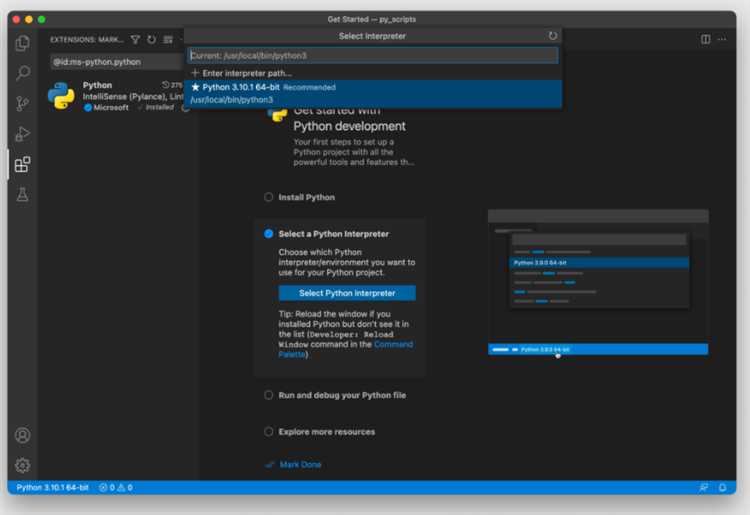Open the Testing flask view
Screen dimensions: 750x515
(22, 195)
